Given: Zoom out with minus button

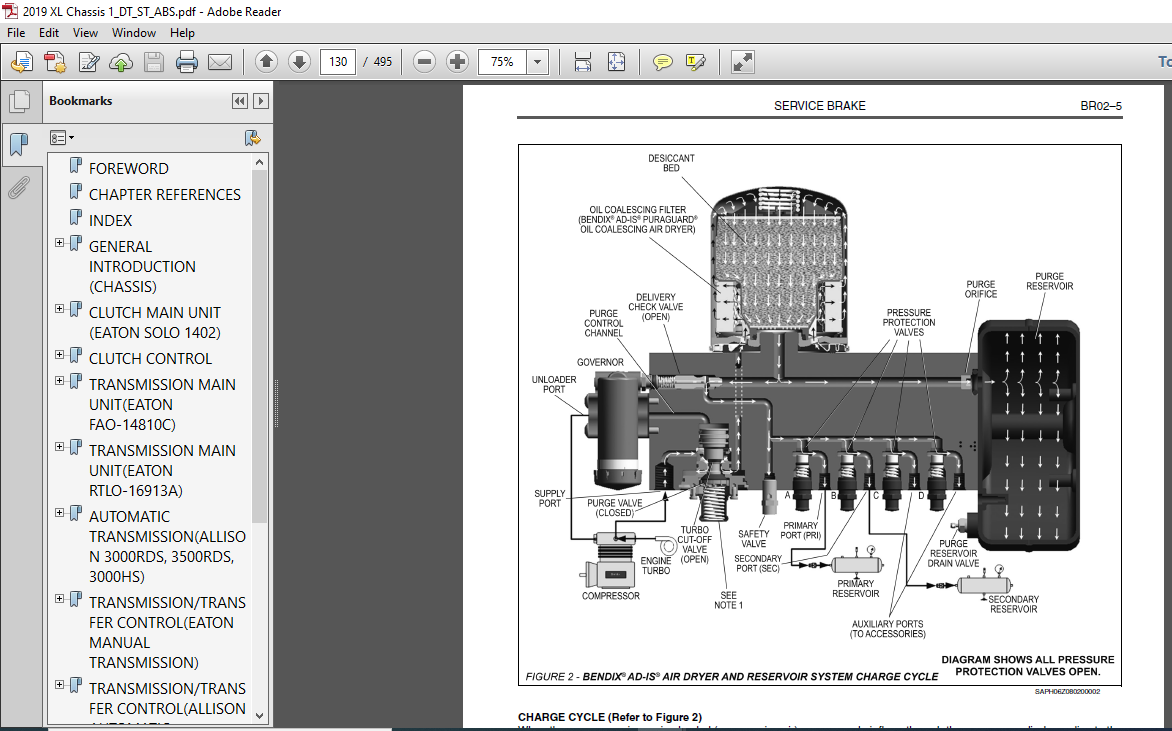Looking at the screenshot, I should (424, 61).
